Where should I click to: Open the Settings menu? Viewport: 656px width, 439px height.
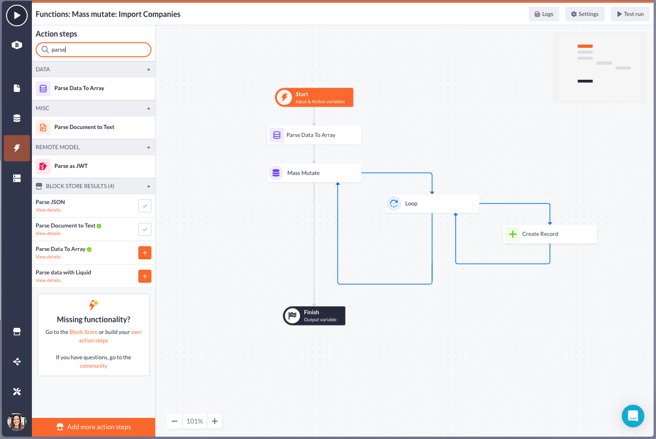click(x=584, y=14)
